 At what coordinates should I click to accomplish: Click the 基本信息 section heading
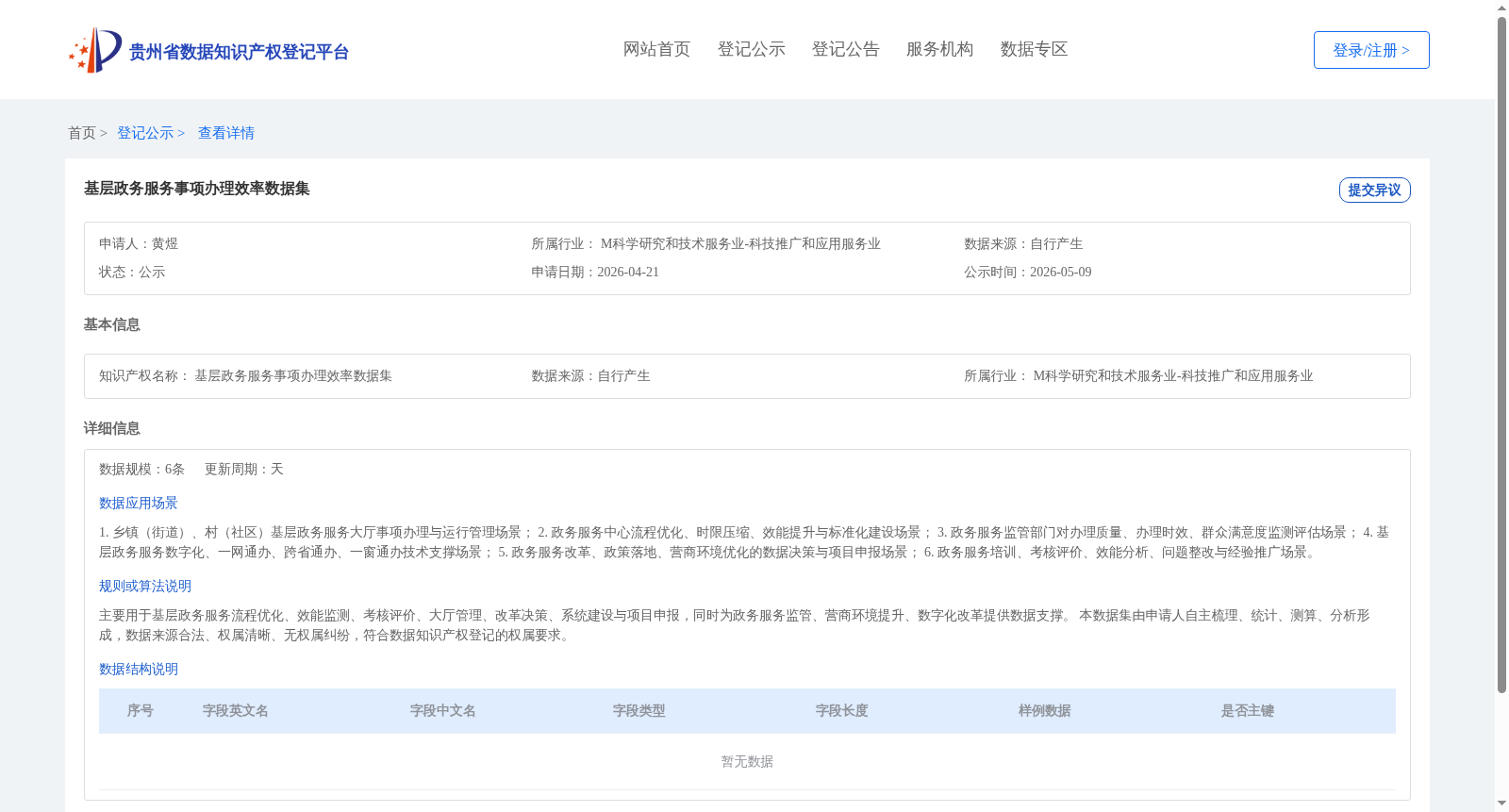[112, 324]
